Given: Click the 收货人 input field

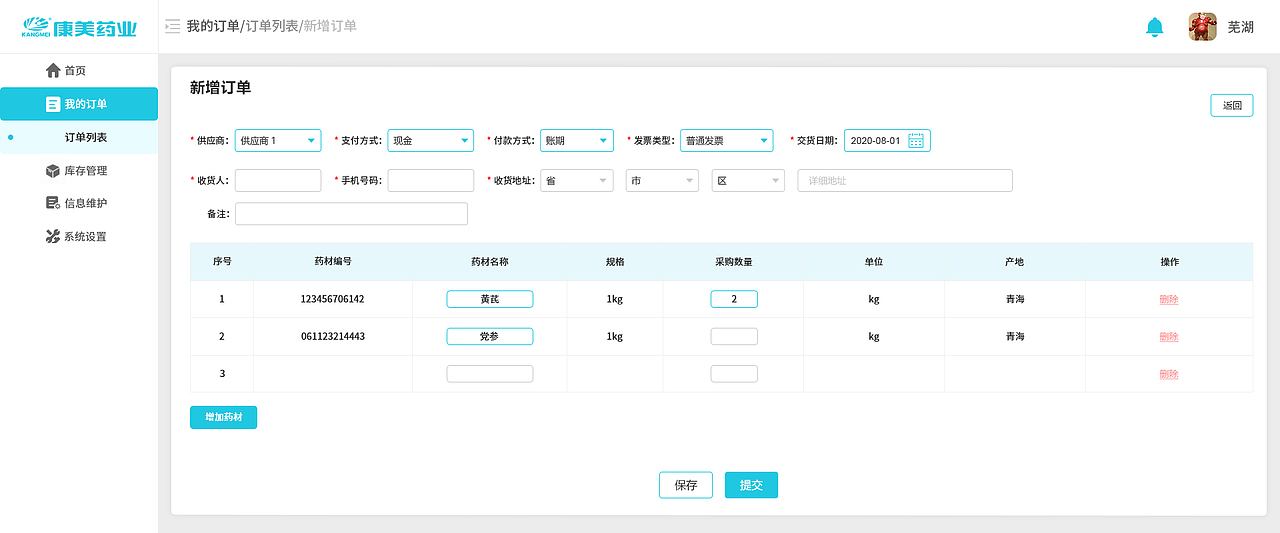Looking at the screenshot, I should (x=278, y=181).
